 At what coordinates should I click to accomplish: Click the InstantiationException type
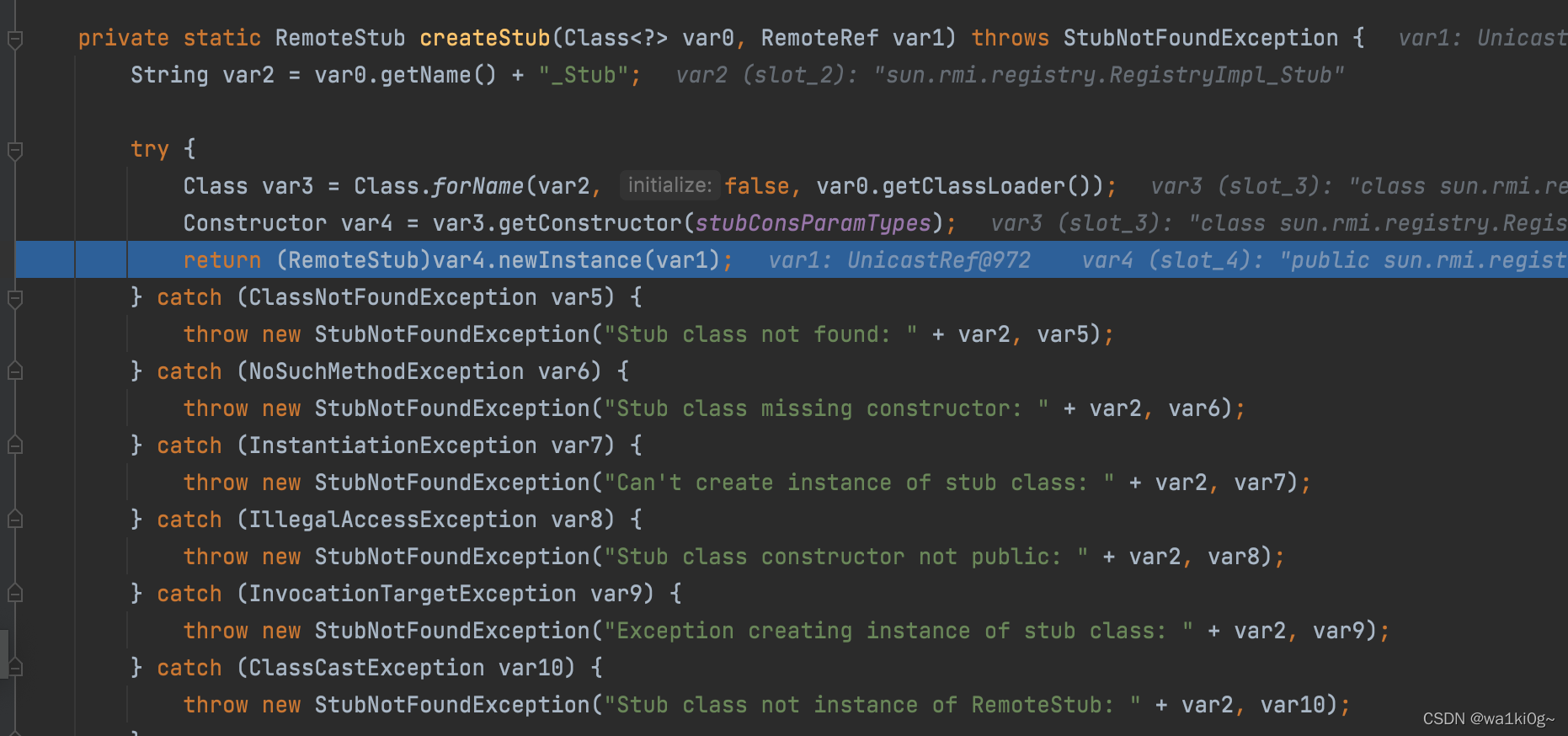[392, 445]
